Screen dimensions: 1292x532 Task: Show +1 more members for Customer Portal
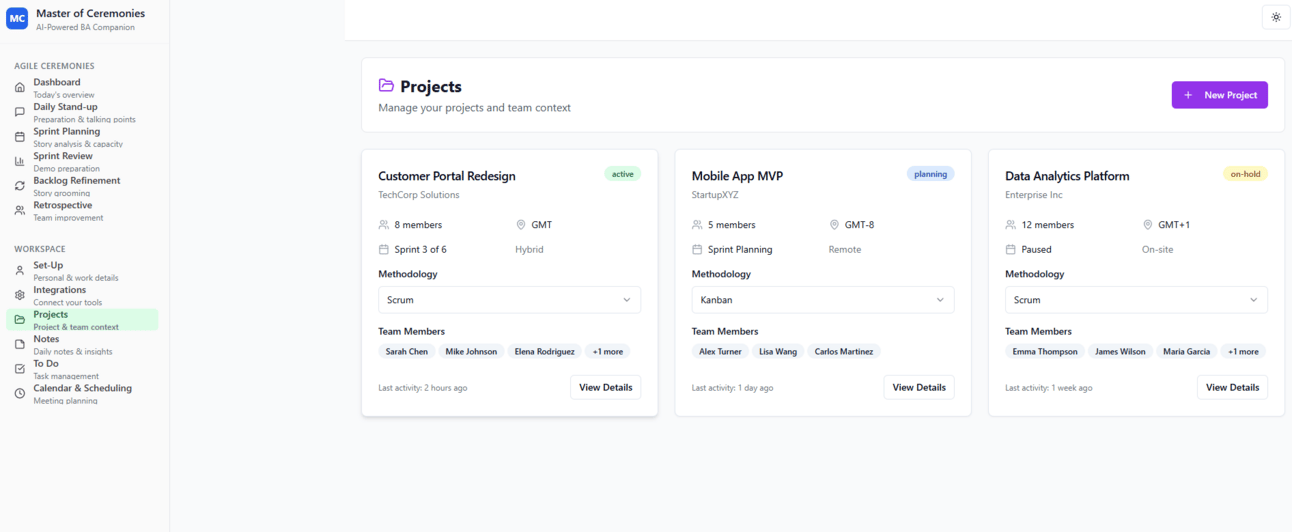(x=607, y=352)
